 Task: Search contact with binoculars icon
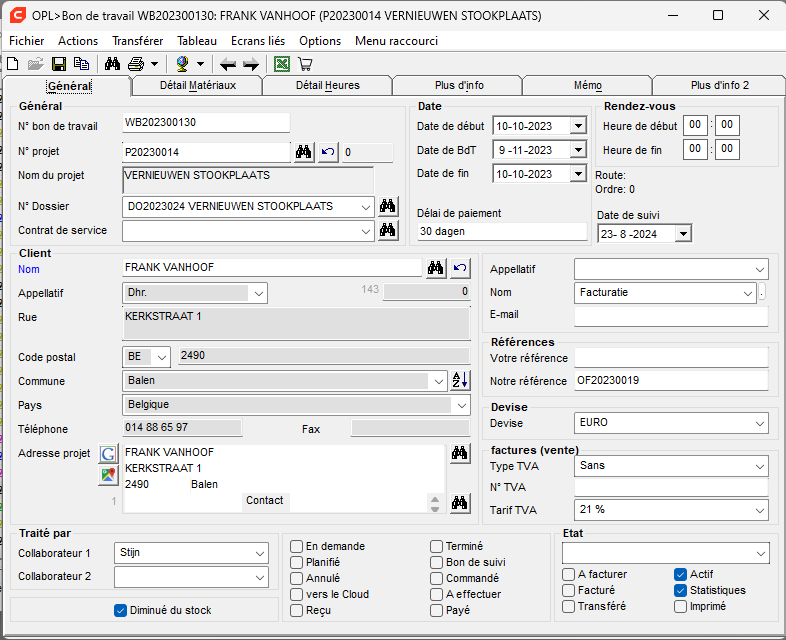tap(460, 503)
